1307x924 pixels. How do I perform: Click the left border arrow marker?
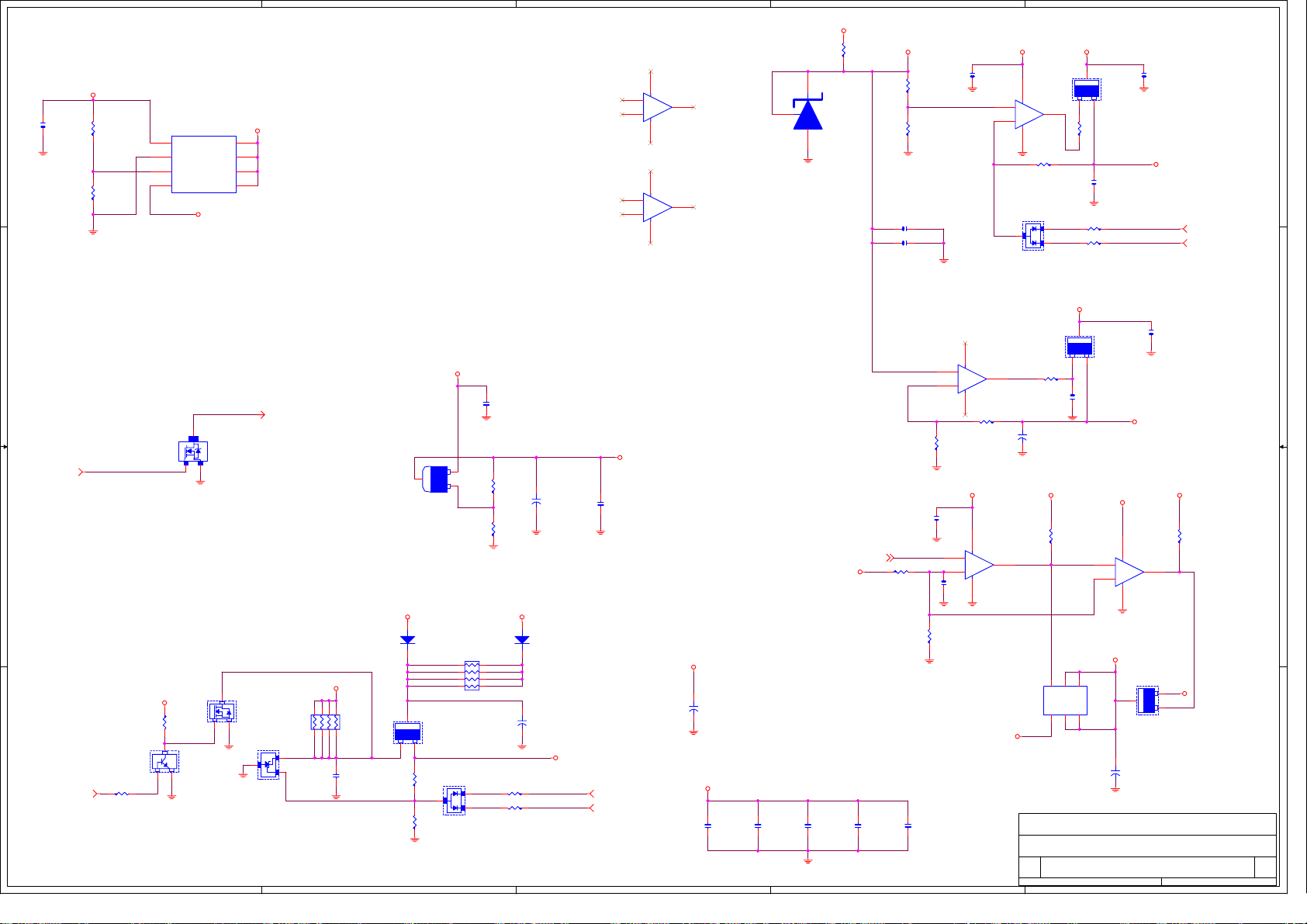(5, 447)
